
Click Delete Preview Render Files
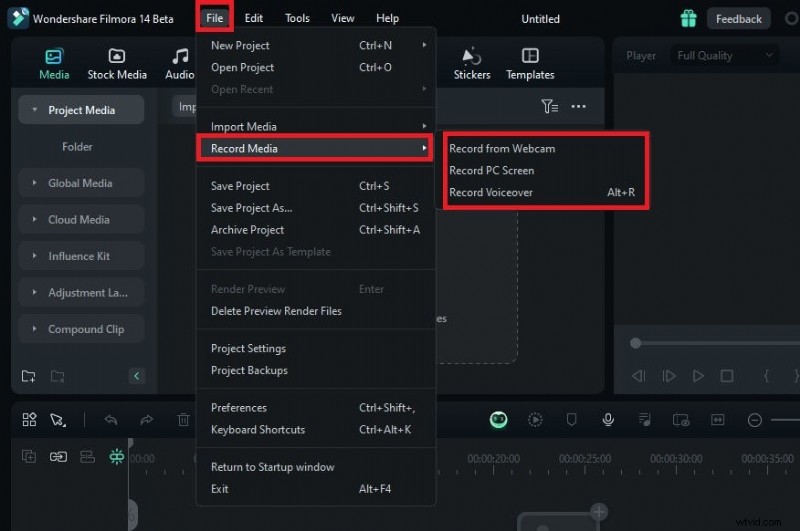point(315,311)
